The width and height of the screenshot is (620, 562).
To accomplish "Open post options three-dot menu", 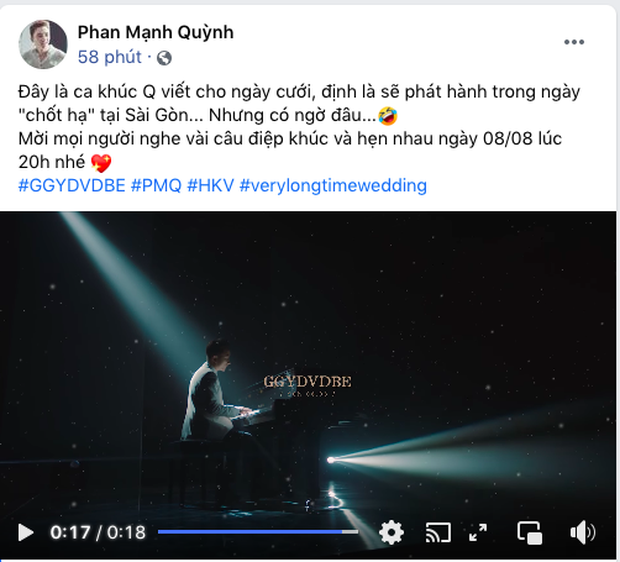I will tap(574, 42).
